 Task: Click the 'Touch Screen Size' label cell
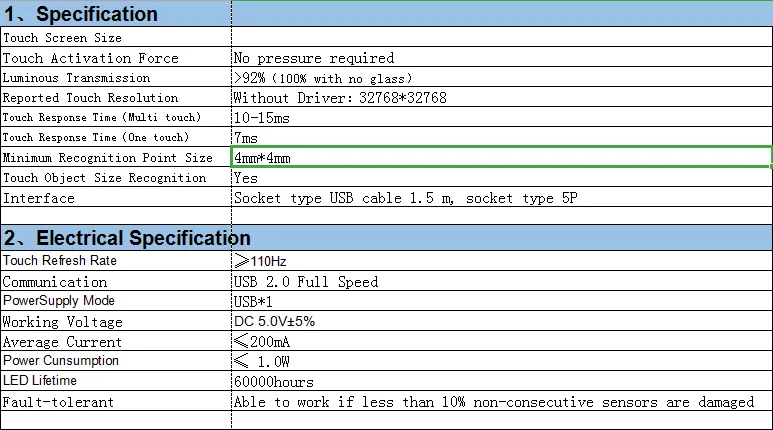point(116,37)
